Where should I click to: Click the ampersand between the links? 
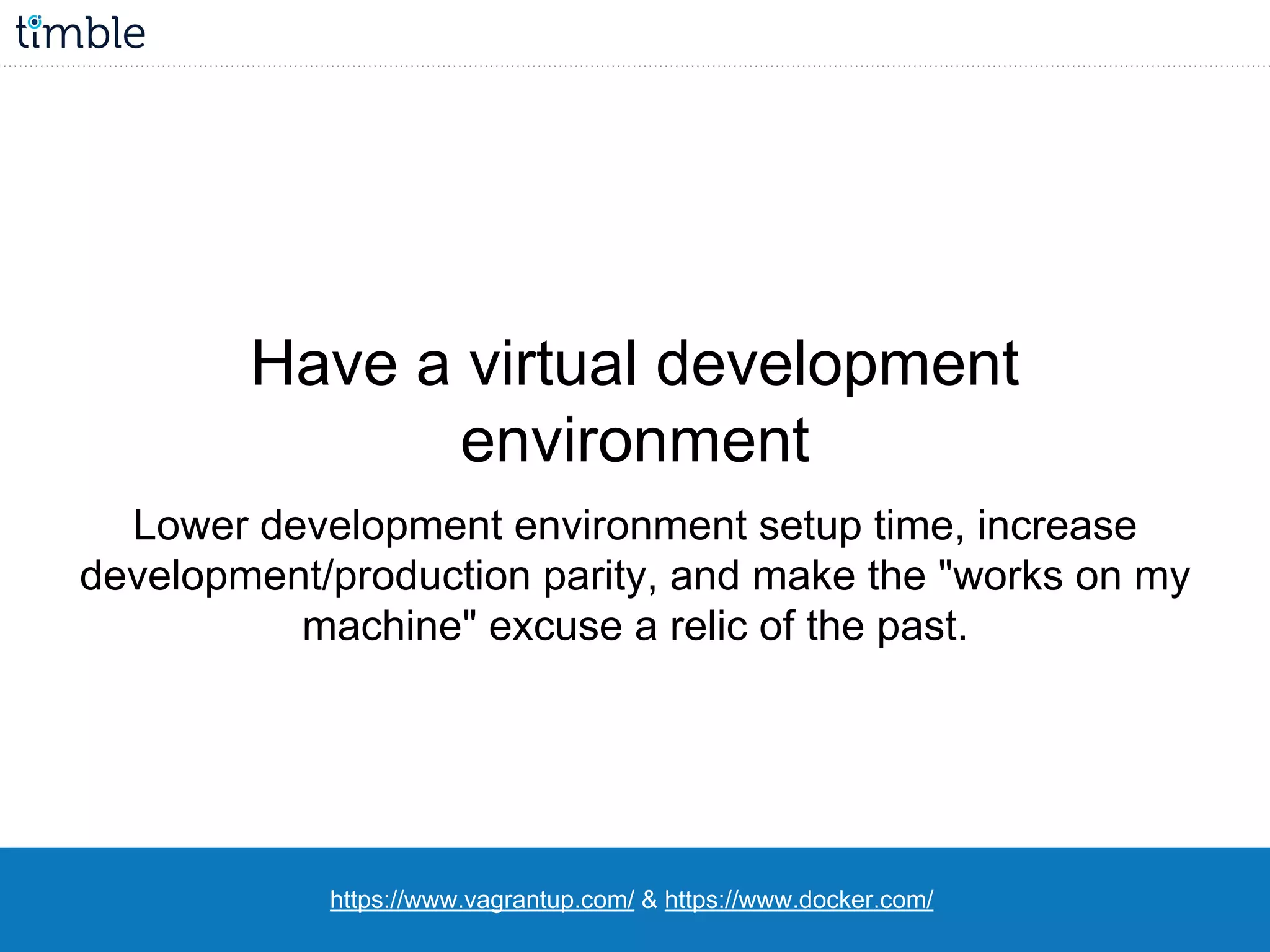(x=649, y=899)
